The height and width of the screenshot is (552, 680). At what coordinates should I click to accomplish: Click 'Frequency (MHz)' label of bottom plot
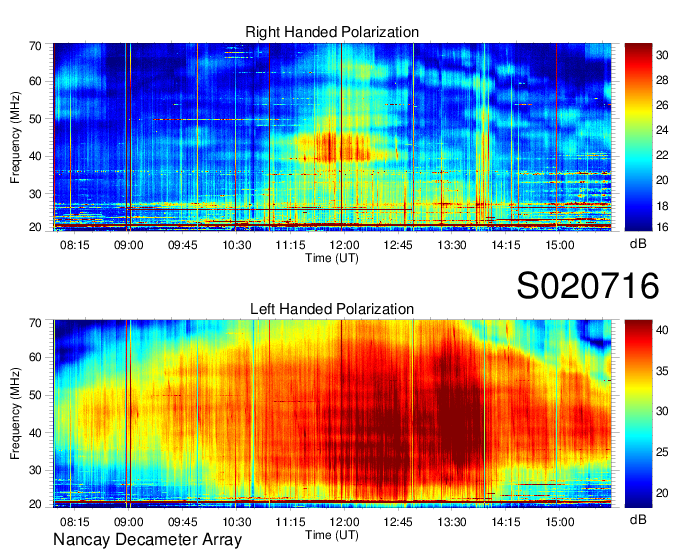pos(15,414)
